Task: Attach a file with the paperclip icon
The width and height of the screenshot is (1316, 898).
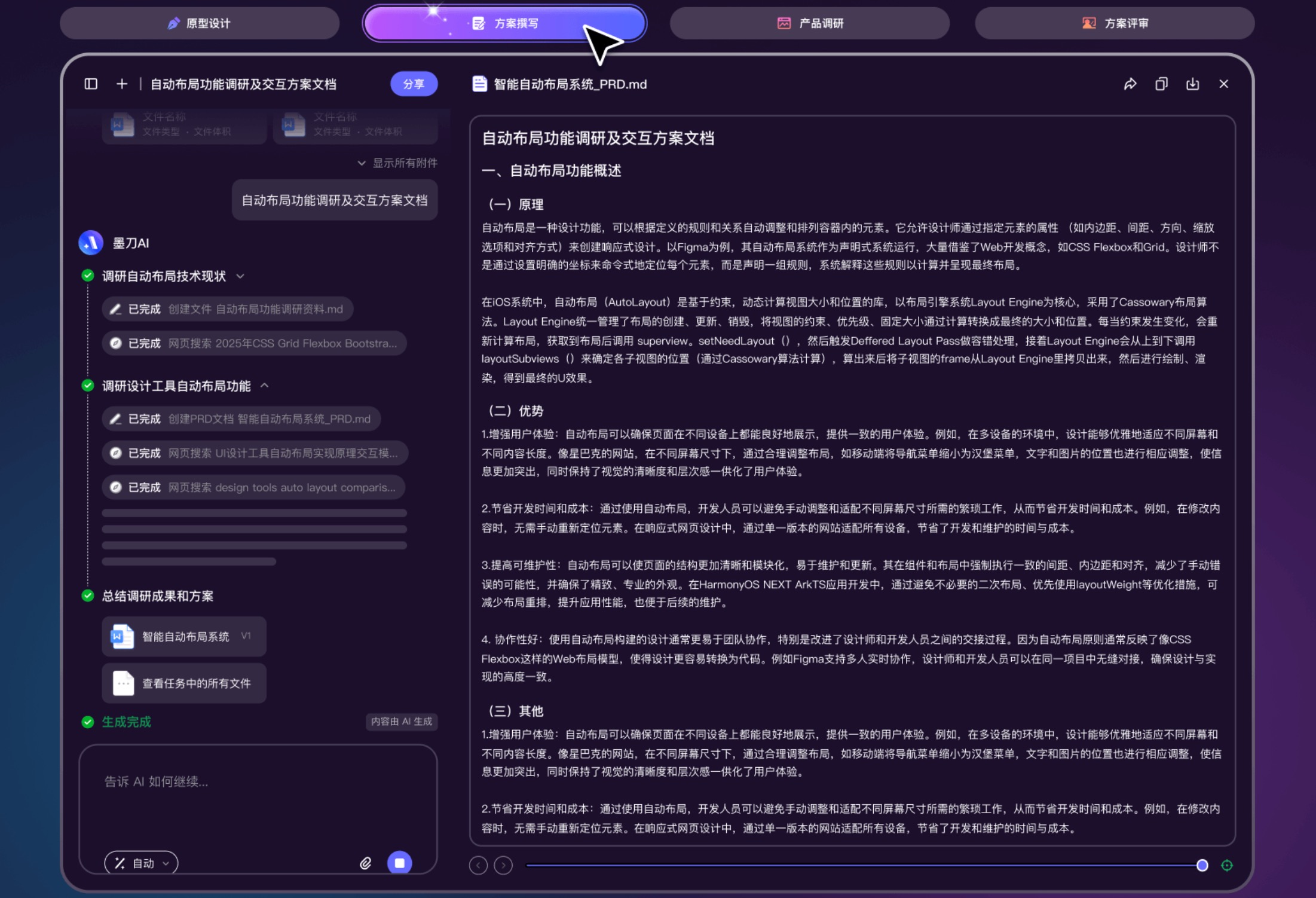Action: (365, 863)
